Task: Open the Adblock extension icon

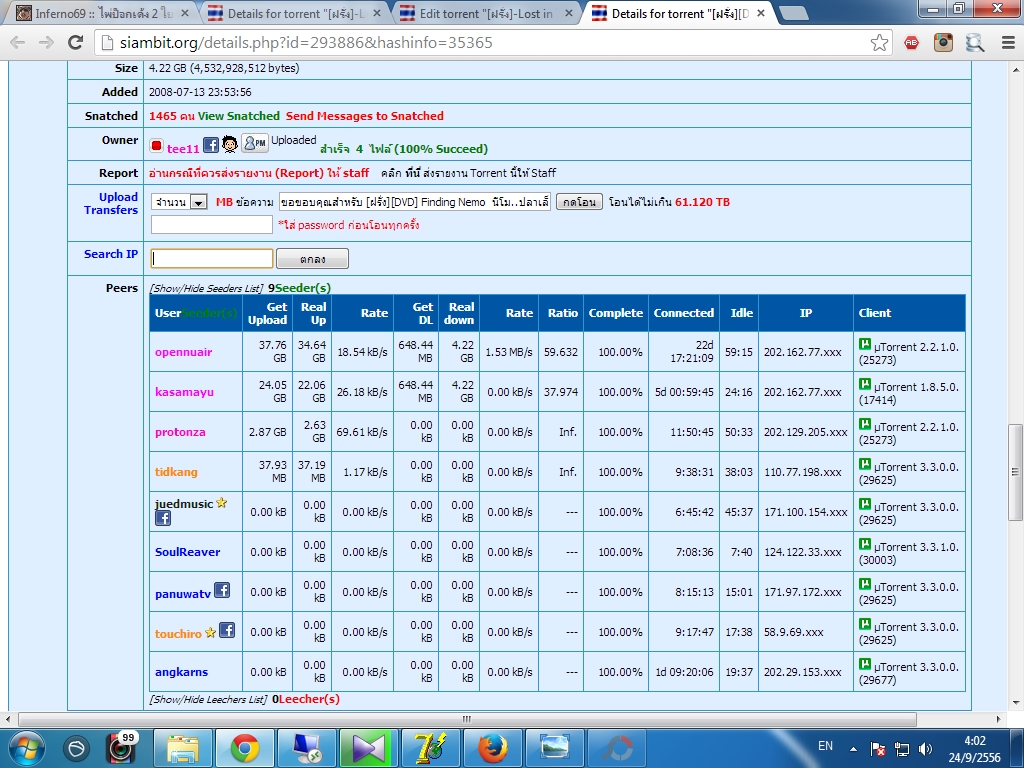Action: (911, 43)
